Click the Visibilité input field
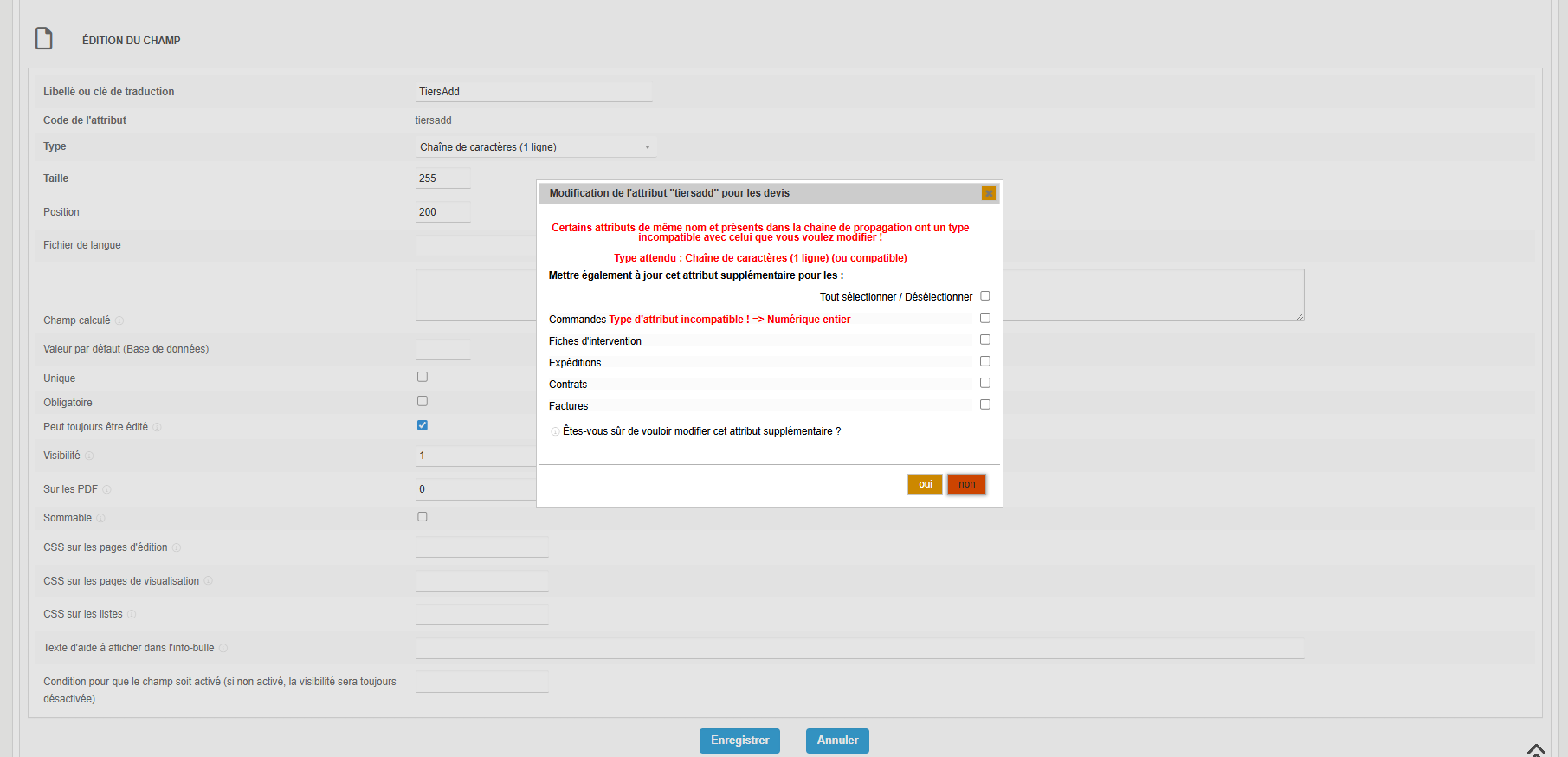 (476, 456)
